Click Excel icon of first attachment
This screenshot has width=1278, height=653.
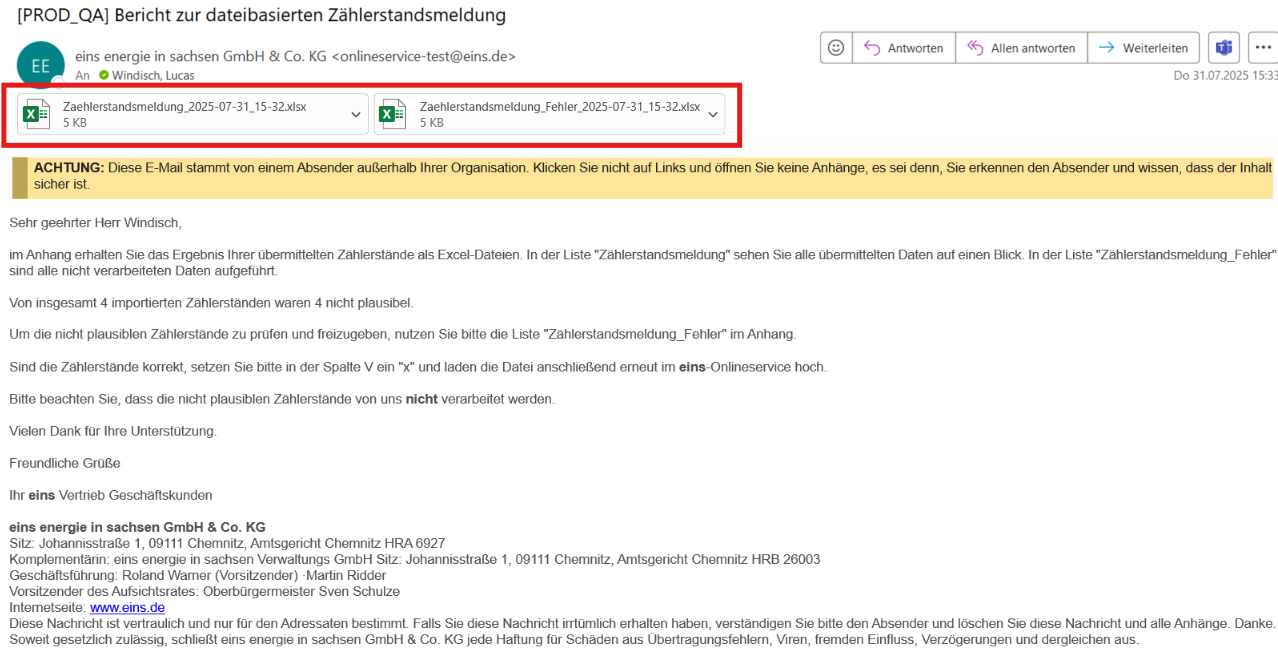37,114
